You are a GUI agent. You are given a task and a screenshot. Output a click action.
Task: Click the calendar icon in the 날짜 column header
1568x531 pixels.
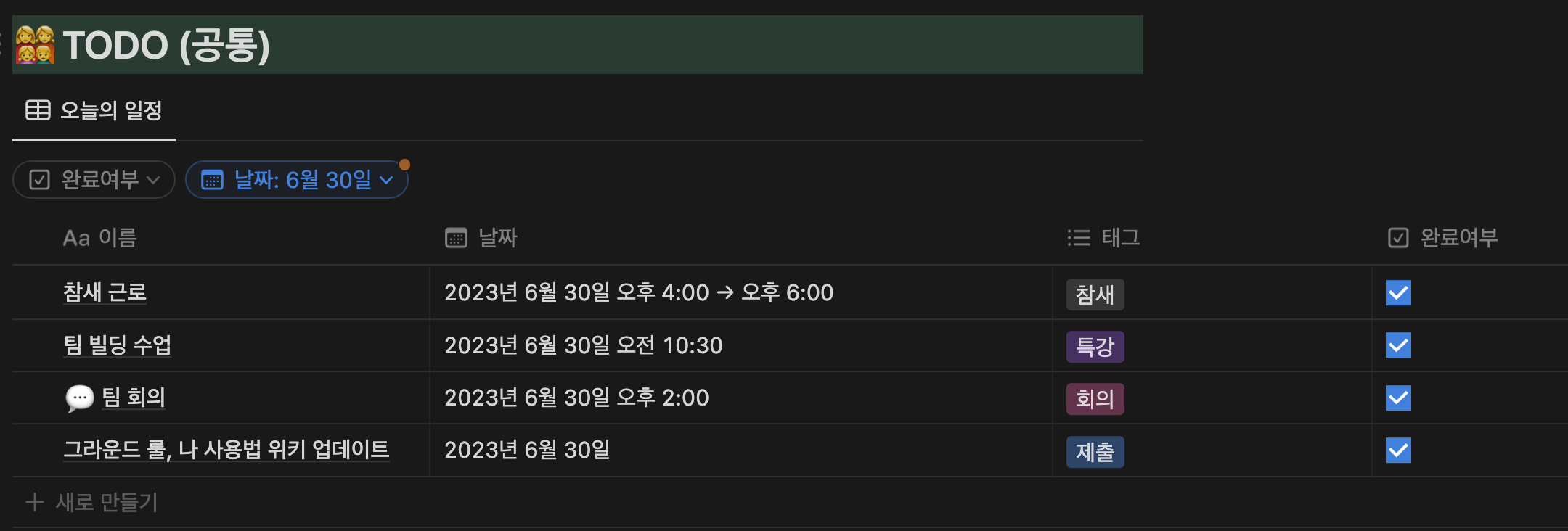[x=456, y=238]
